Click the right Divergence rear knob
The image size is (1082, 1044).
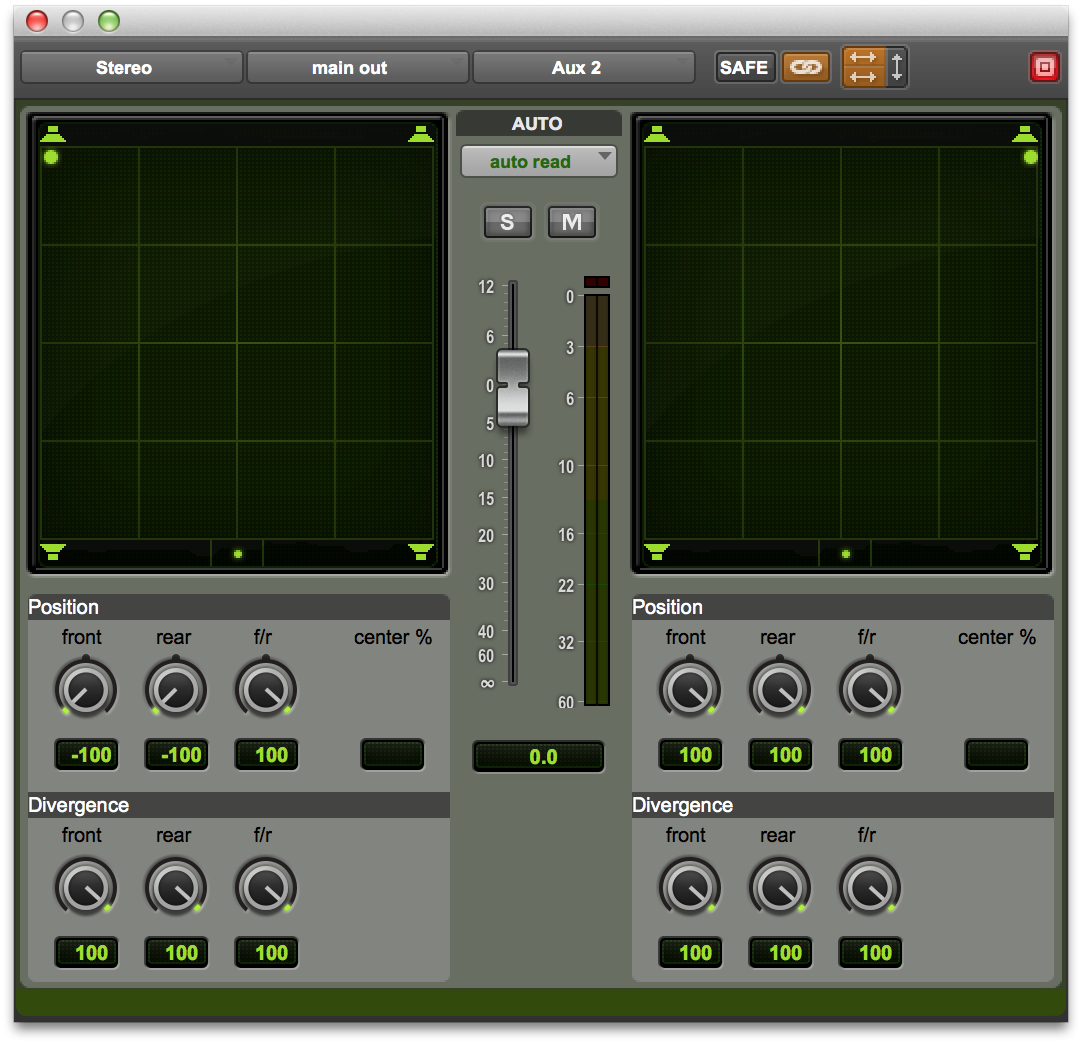780,887
